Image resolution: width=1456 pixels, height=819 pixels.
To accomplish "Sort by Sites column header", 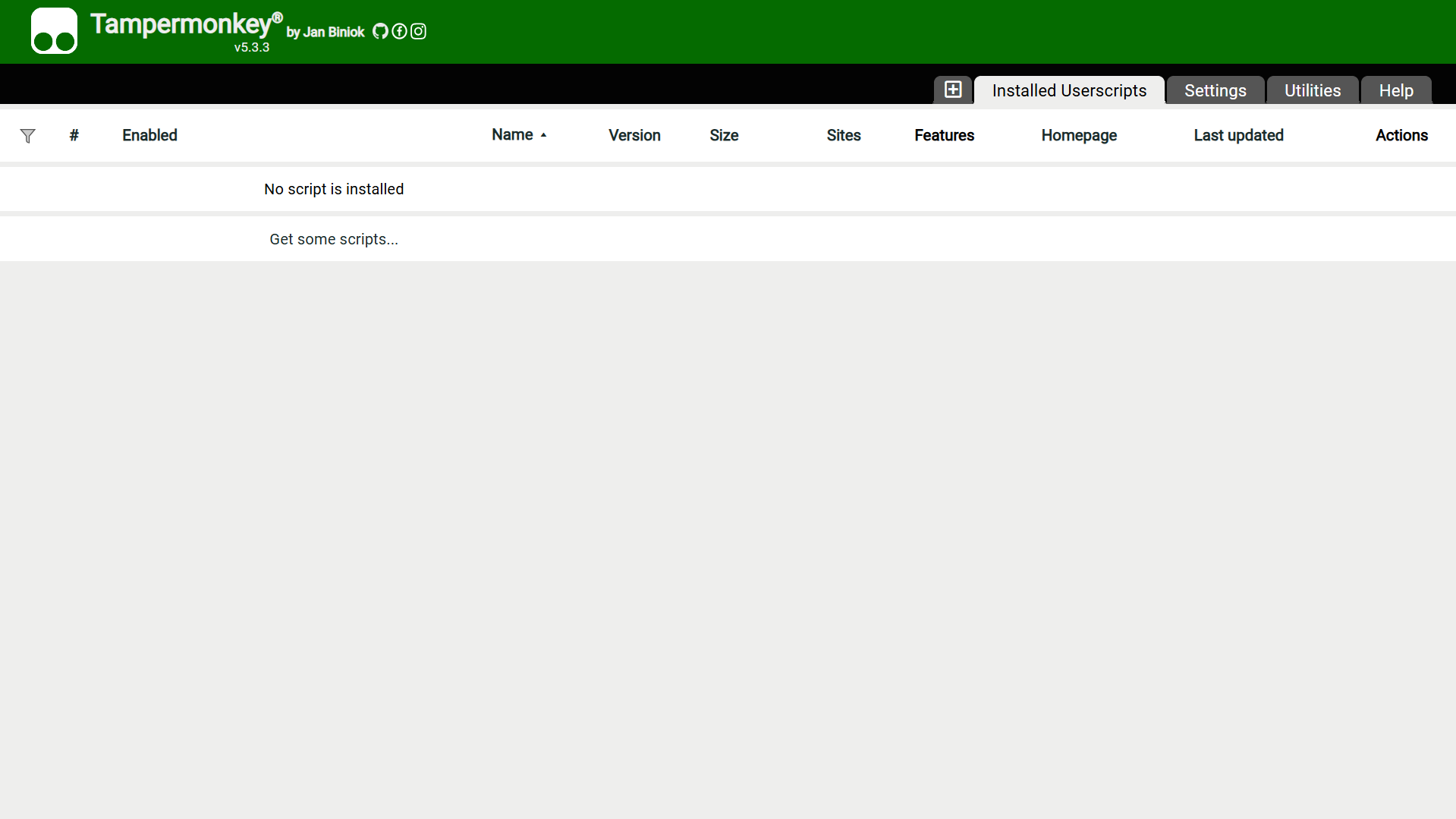I will point(843,135).
